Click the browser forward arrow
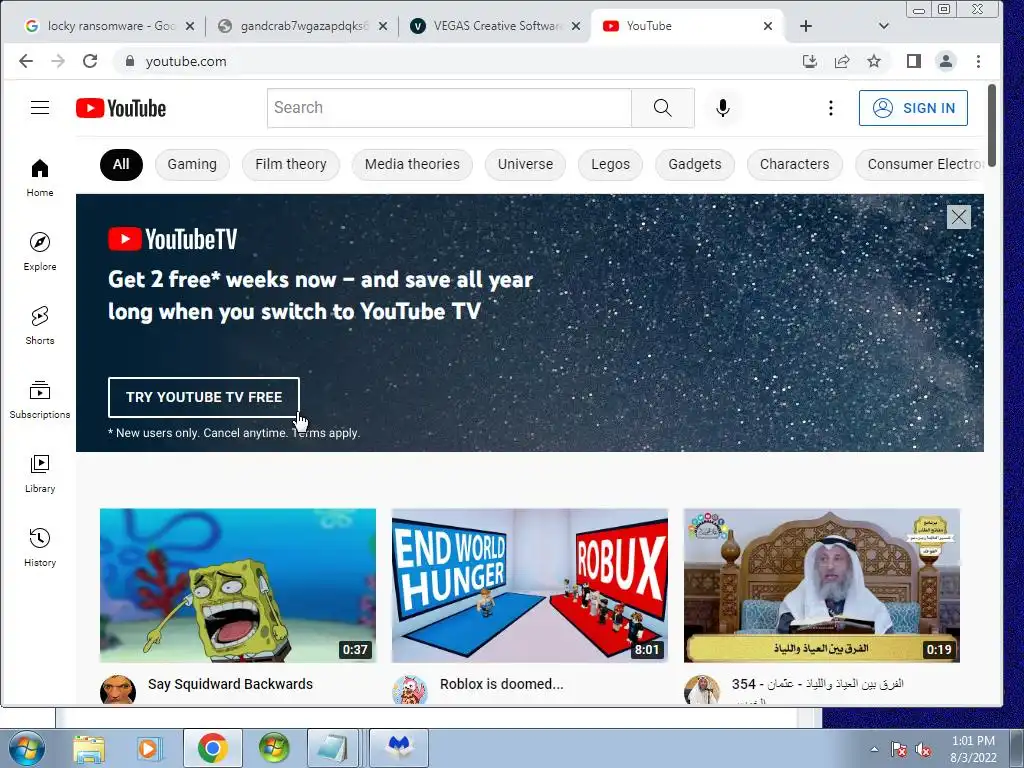 click(x=58, y=61)
